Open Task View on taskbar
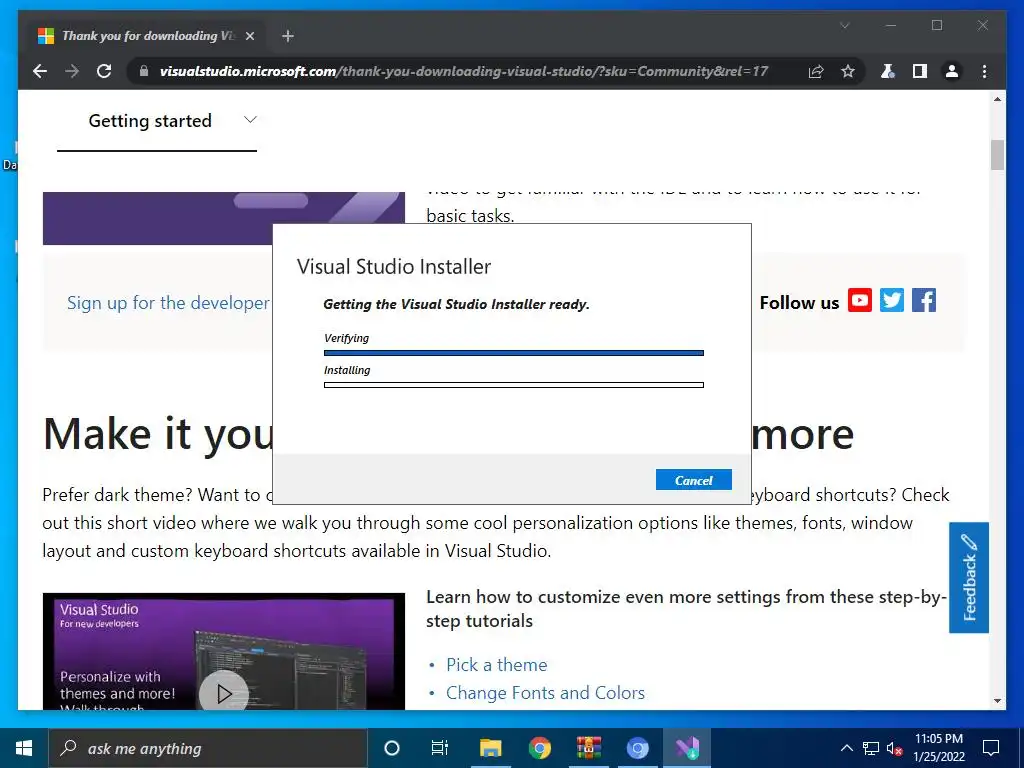The height and width of the screenshot is (768, 1024). pos(440,748)
